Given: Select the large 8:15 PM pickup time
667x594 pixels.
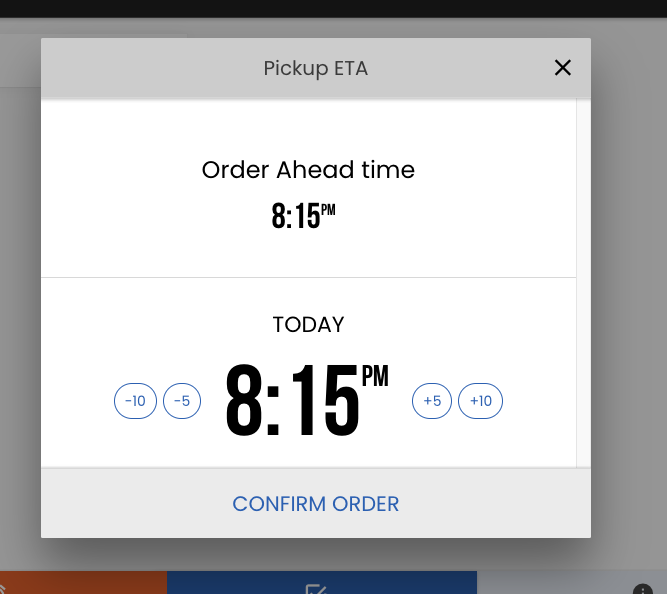Looking at the screenshot, I should (307, 400).
